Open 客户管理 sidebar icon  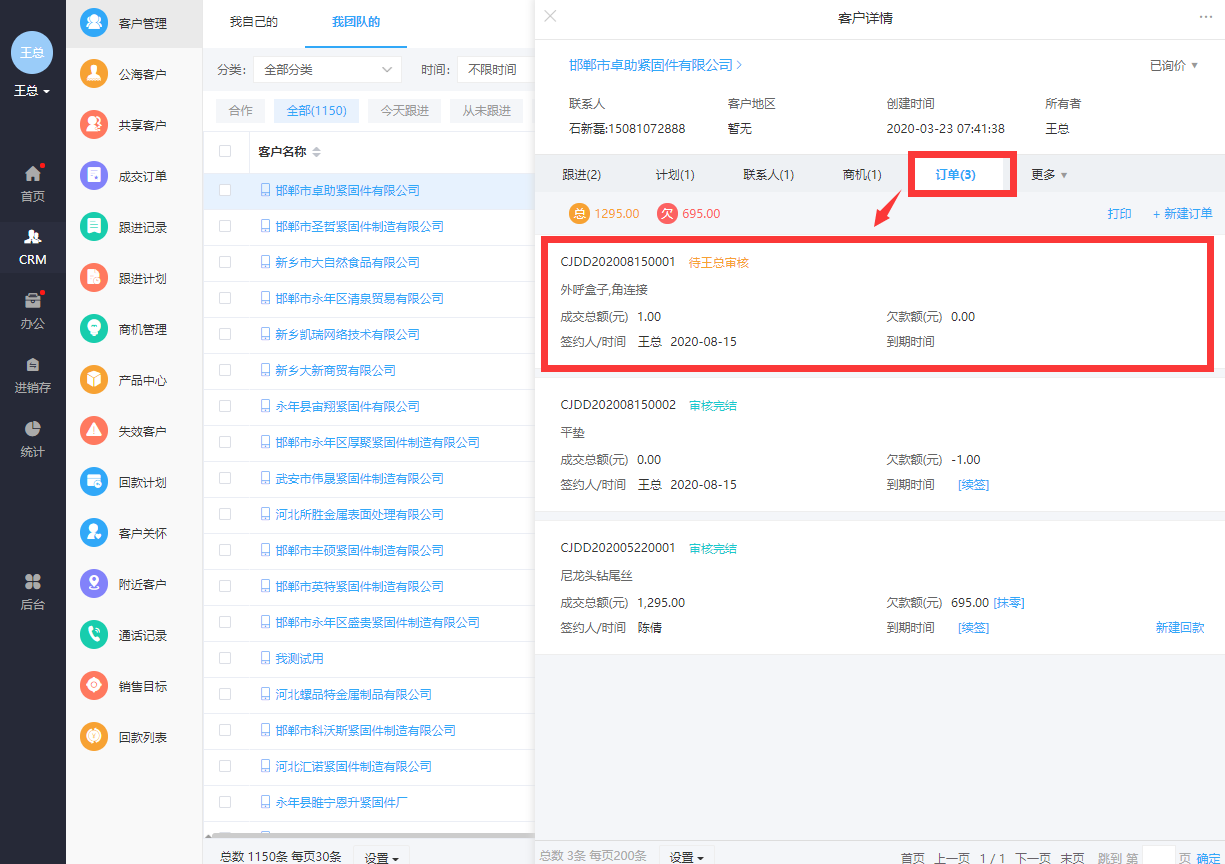(x=94, y=22)
